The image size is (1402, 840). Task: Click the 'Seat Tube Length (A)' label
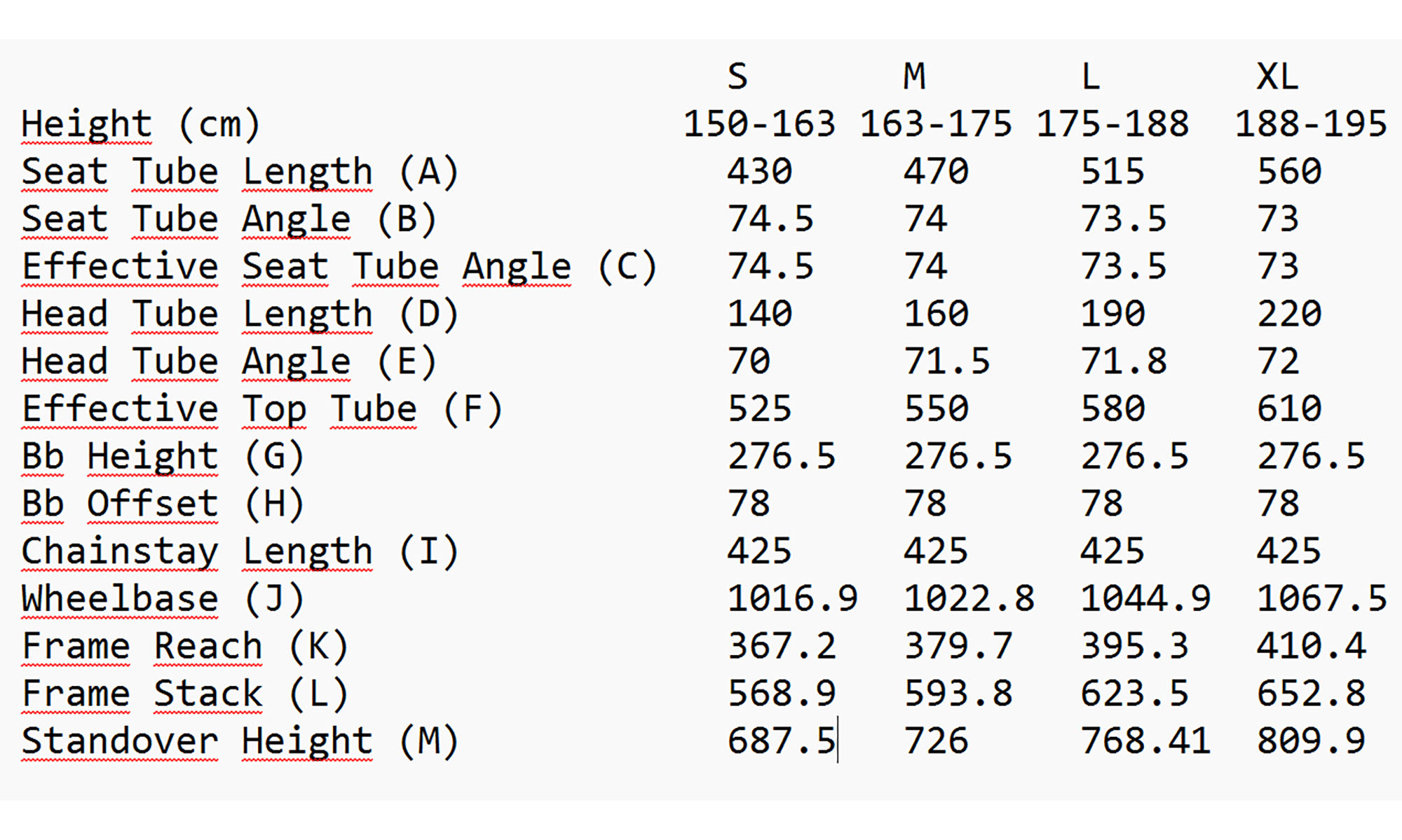(240, 172)
